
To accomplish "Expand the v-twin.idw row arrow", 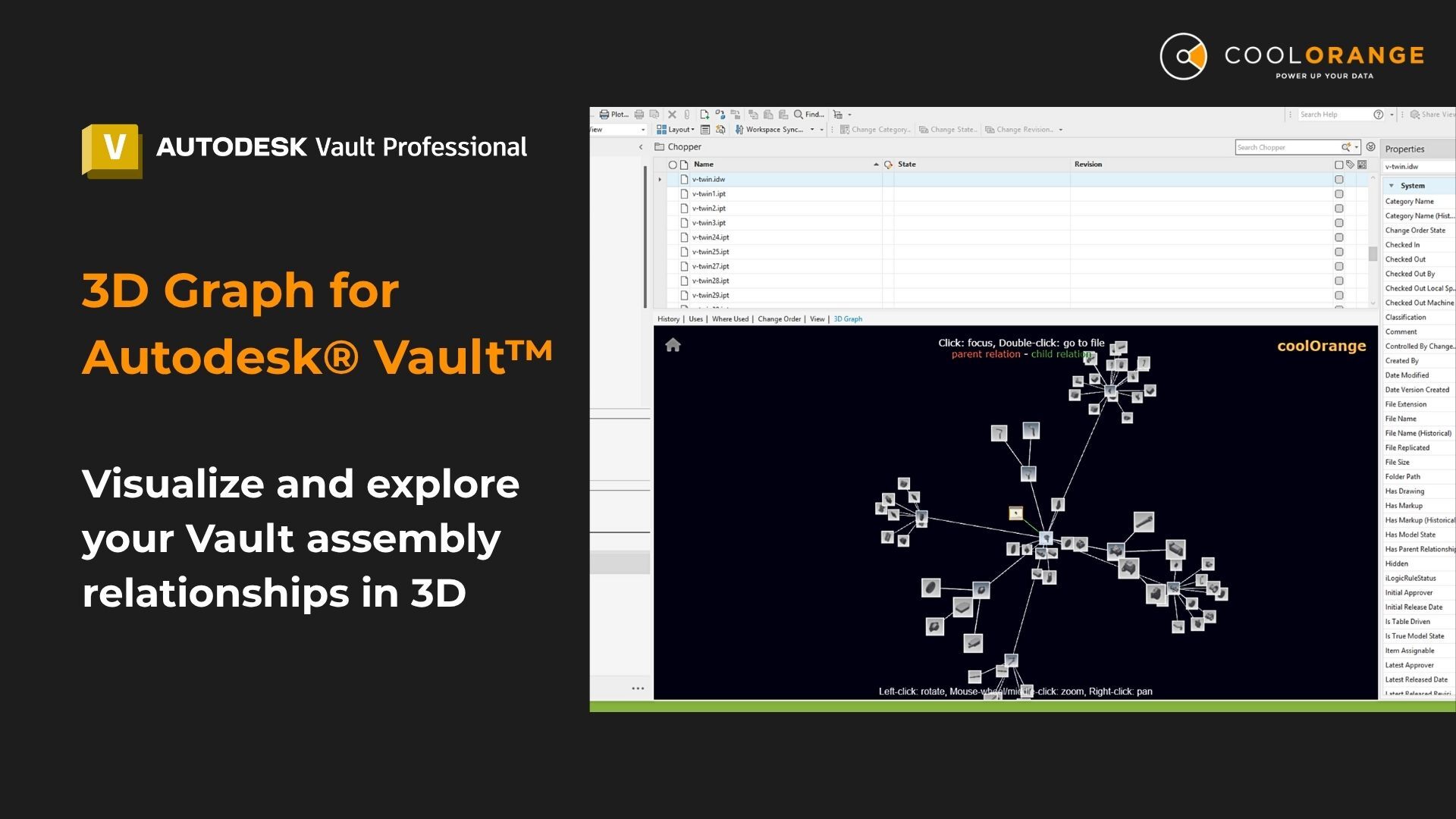I will [660, 180].
